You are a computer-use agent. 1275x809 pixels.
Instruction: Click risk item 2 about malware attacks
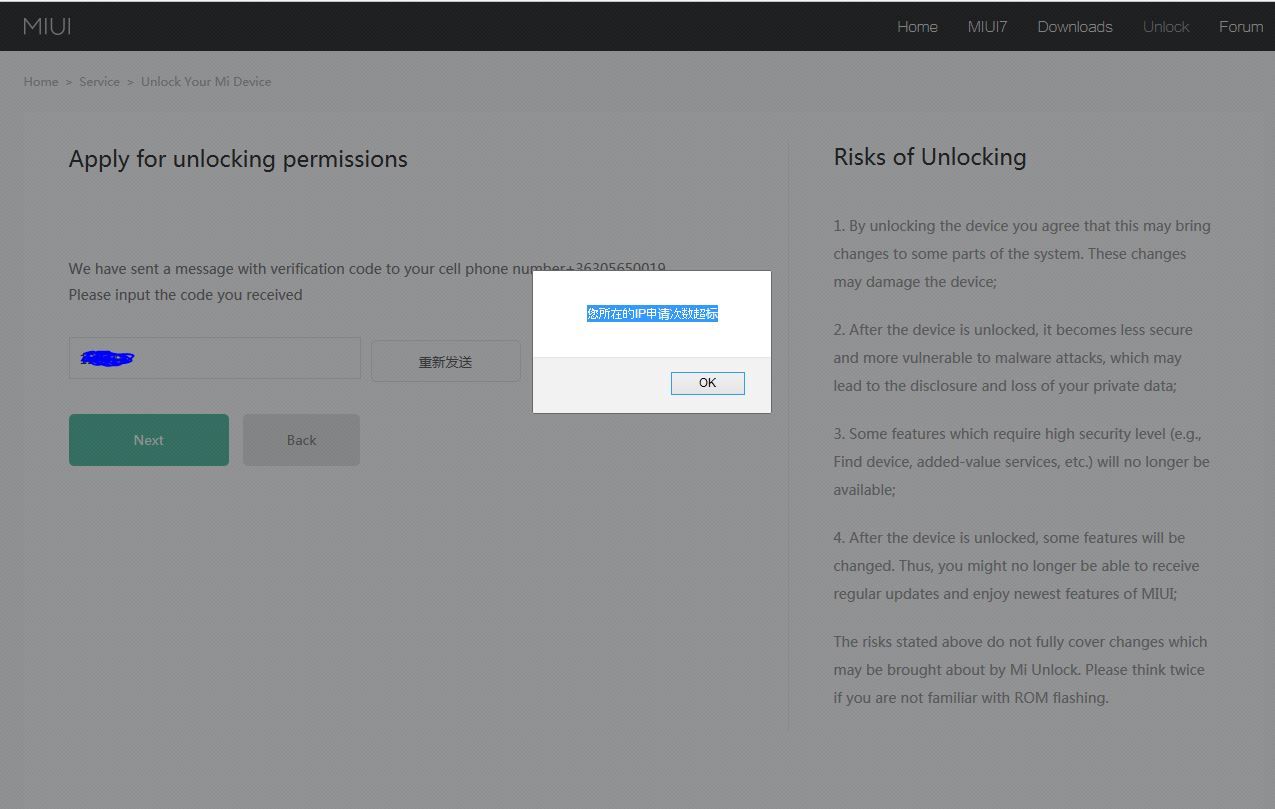(x=1013, y=358)
